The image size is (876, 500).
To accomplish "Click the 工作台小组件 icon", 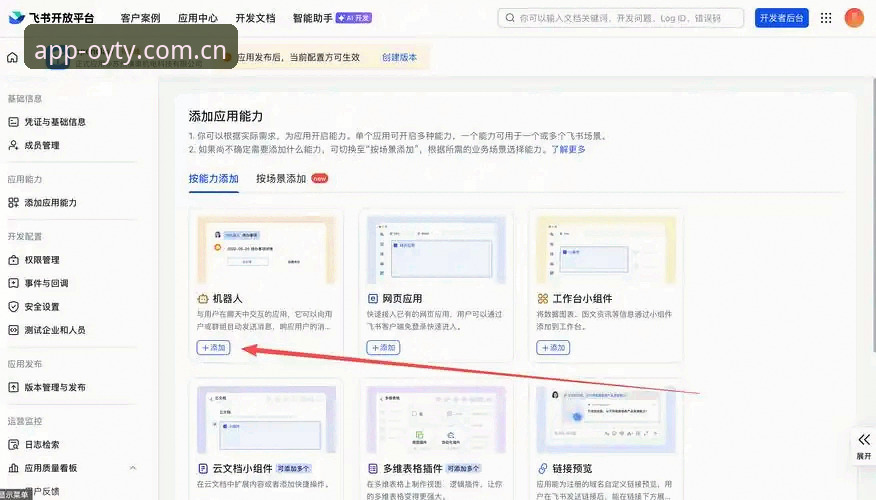I will pos(542,299).
